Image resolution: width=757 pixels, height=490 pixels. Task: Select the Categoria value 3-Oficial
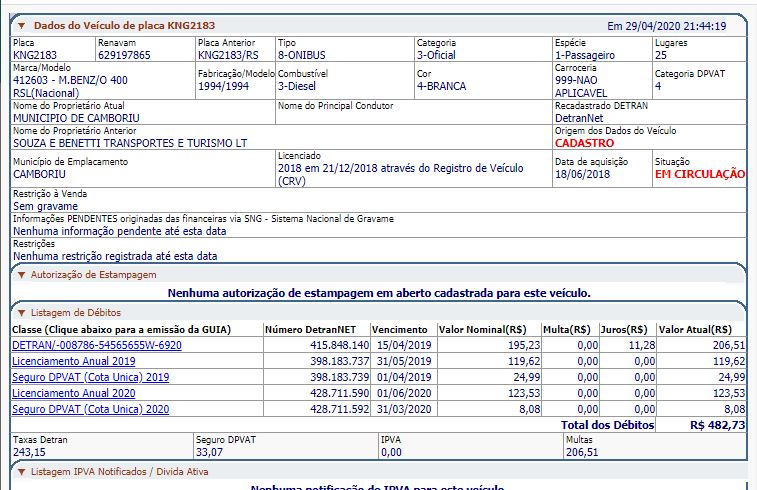click(436, 55)
